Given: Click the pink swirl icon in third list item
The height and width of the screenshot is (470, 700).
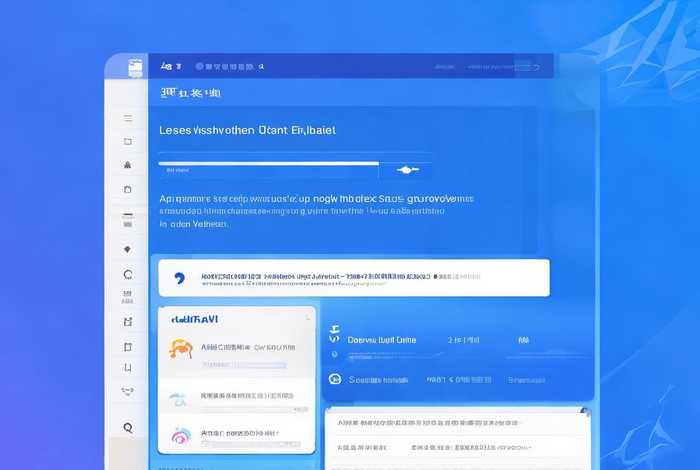Looking at the screenshot, I should (x=180, y=436).
